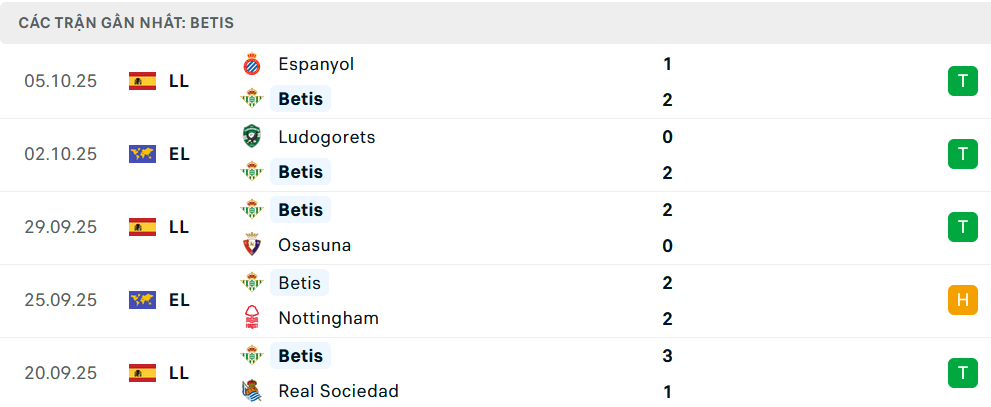Image resolution: width=991 pixels, height=407 pixels.
Task: Click green T badge for Espanyol match
Action: [x=962, y=81]
